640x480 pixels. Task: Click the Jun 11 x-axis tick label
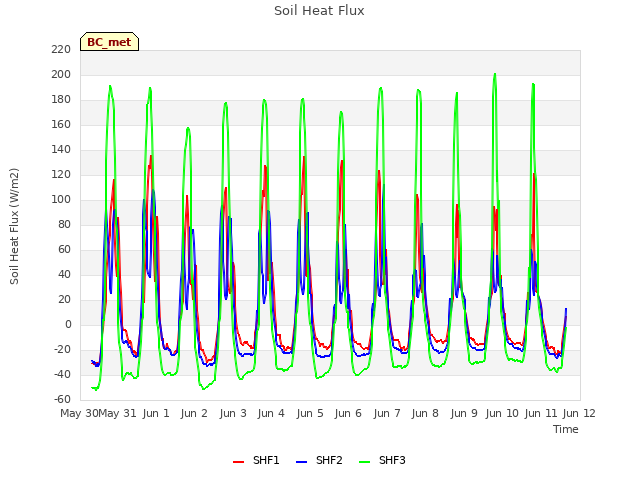coord(541,413)
